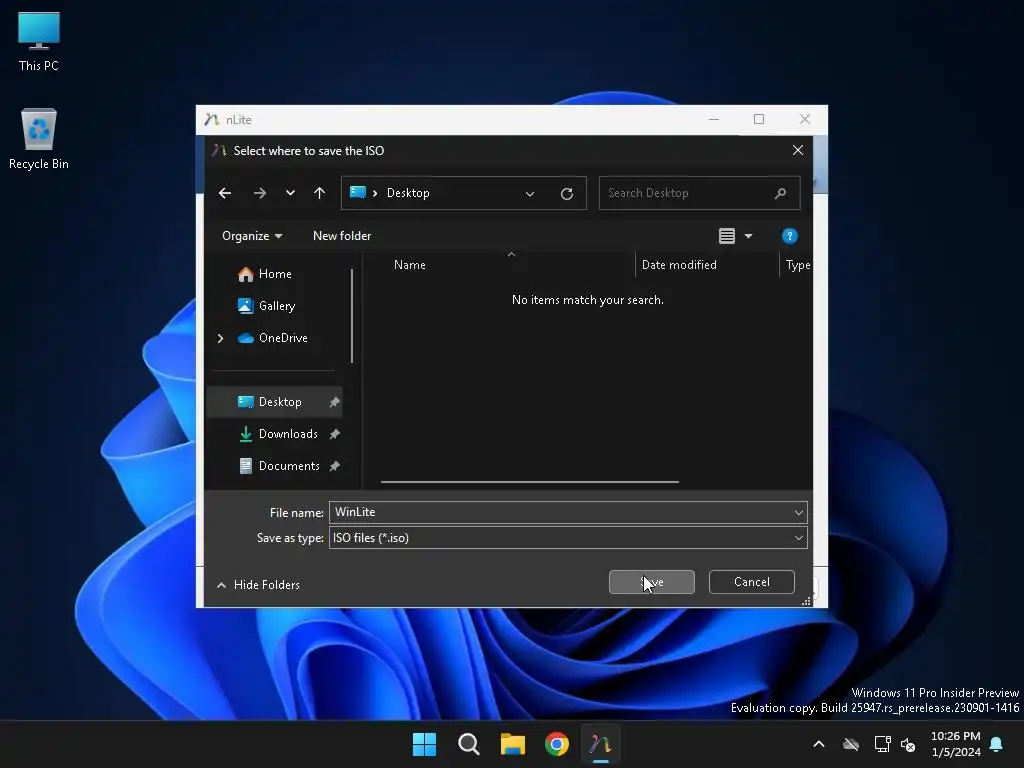Change the view layout icon
Image resolution: width=1024 pixels, height=768 pixels.
coord(727,236)
